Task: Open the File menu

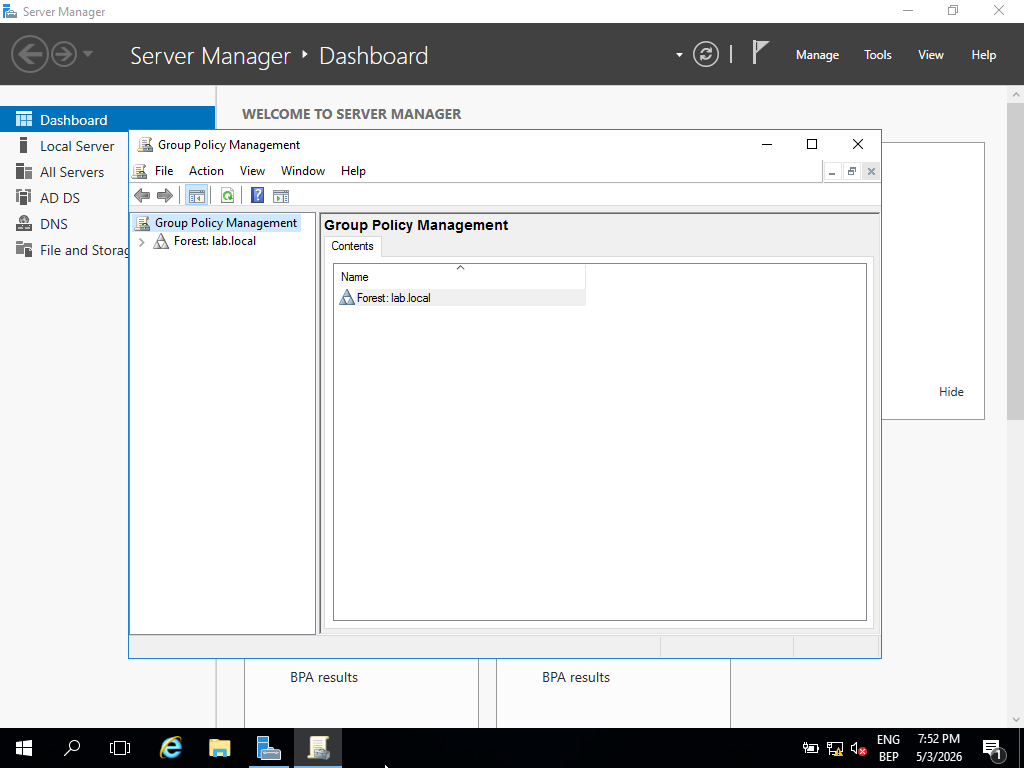Action: tap(164, 171)
